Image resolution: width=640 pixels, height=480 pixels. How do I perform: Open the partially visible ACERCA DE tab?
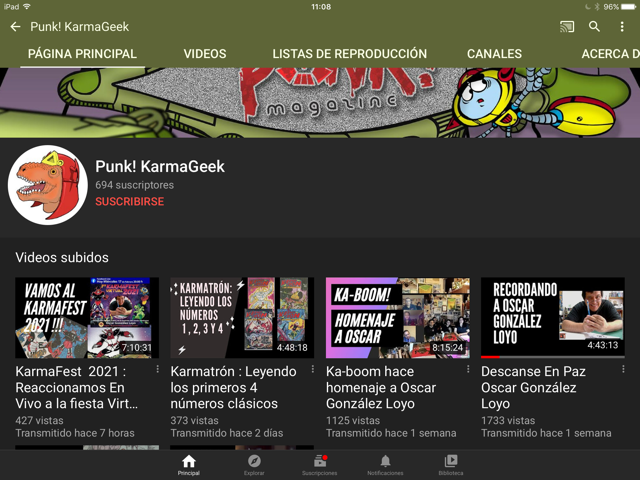tap(611, 54)
